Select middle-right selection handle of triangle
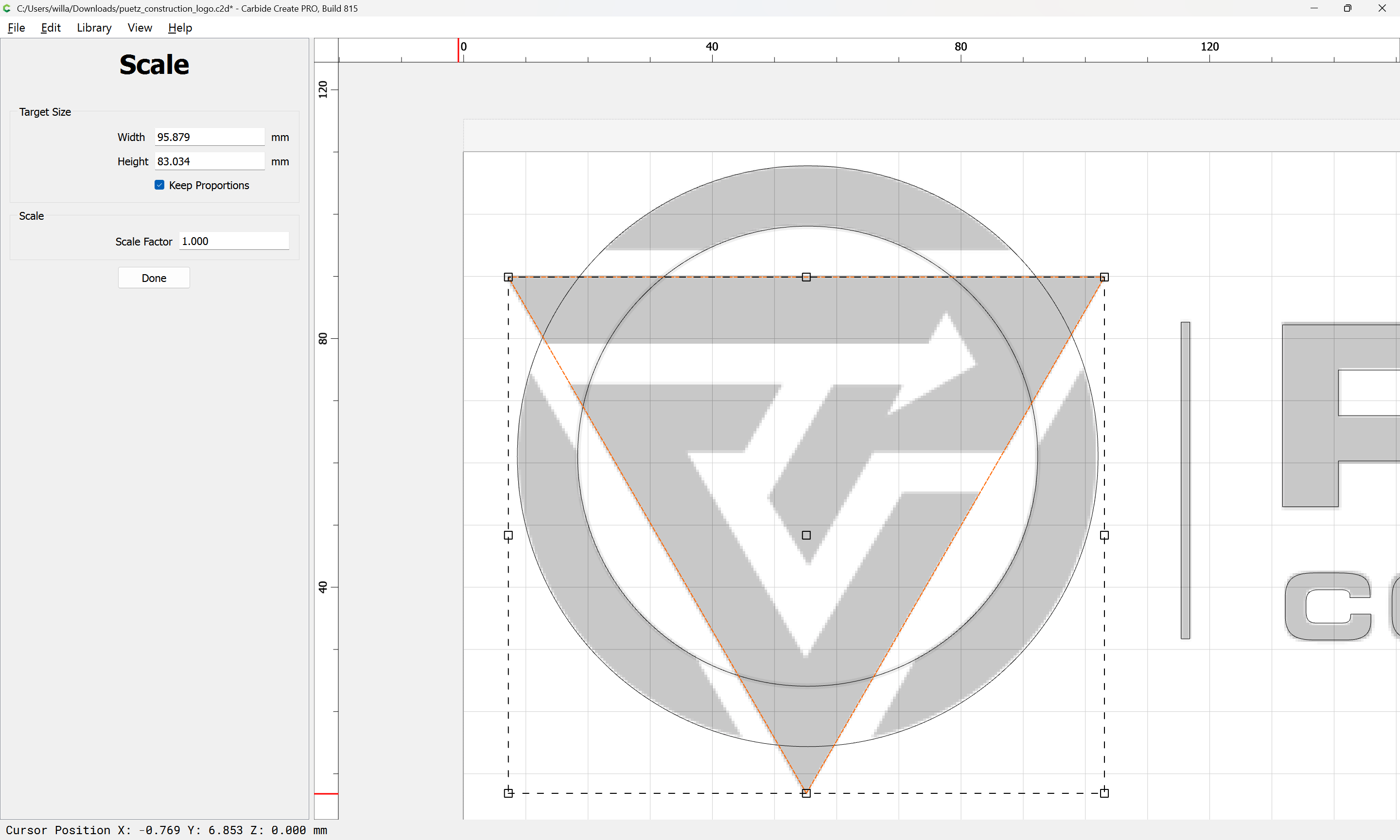 (x=1104, y=535)
